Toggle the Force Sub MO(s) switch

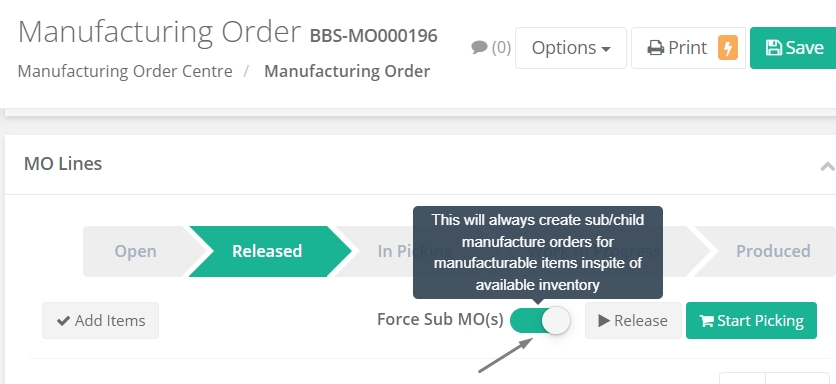pos(540,321)
